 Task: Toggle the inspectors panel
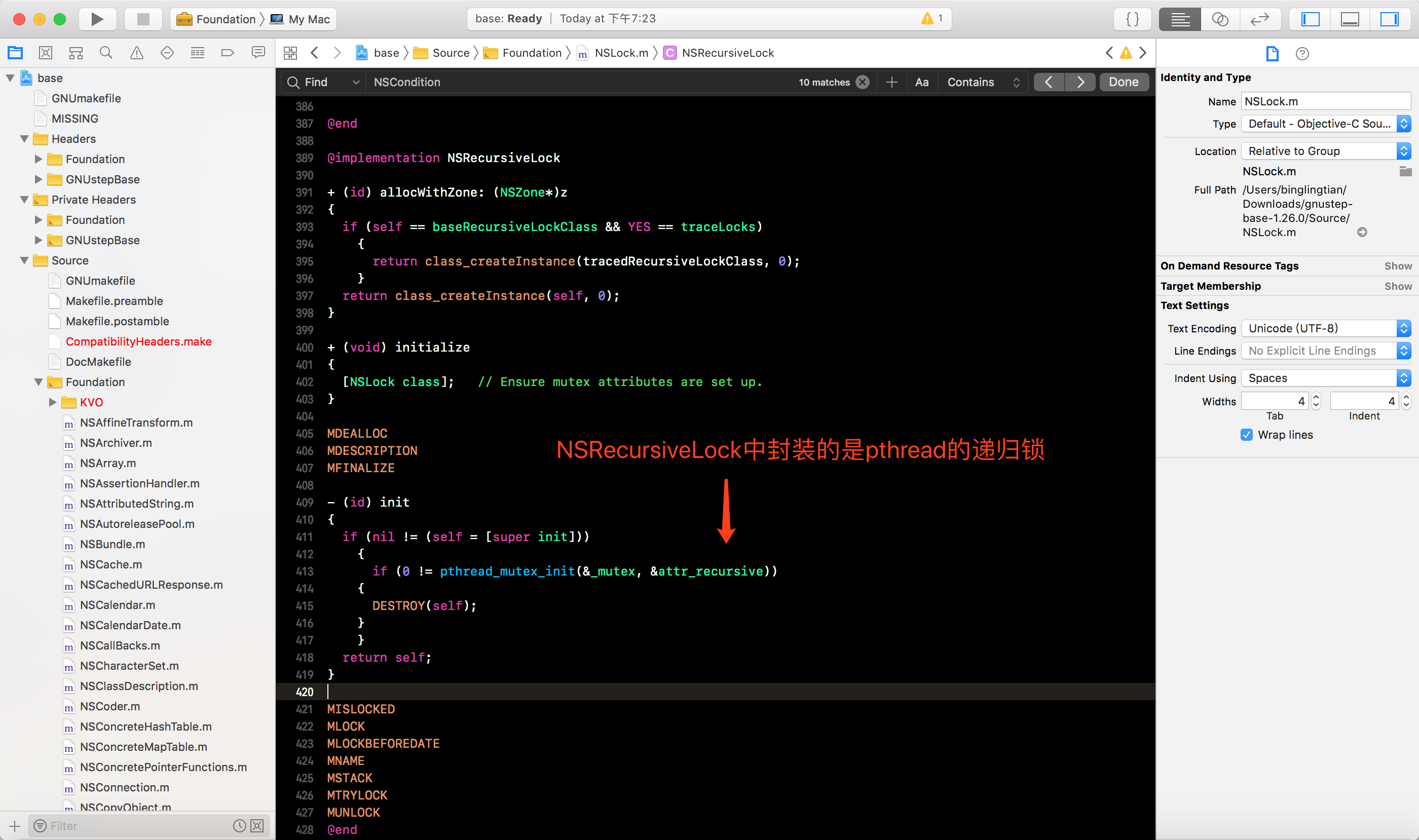click(x=1390, y=19)
